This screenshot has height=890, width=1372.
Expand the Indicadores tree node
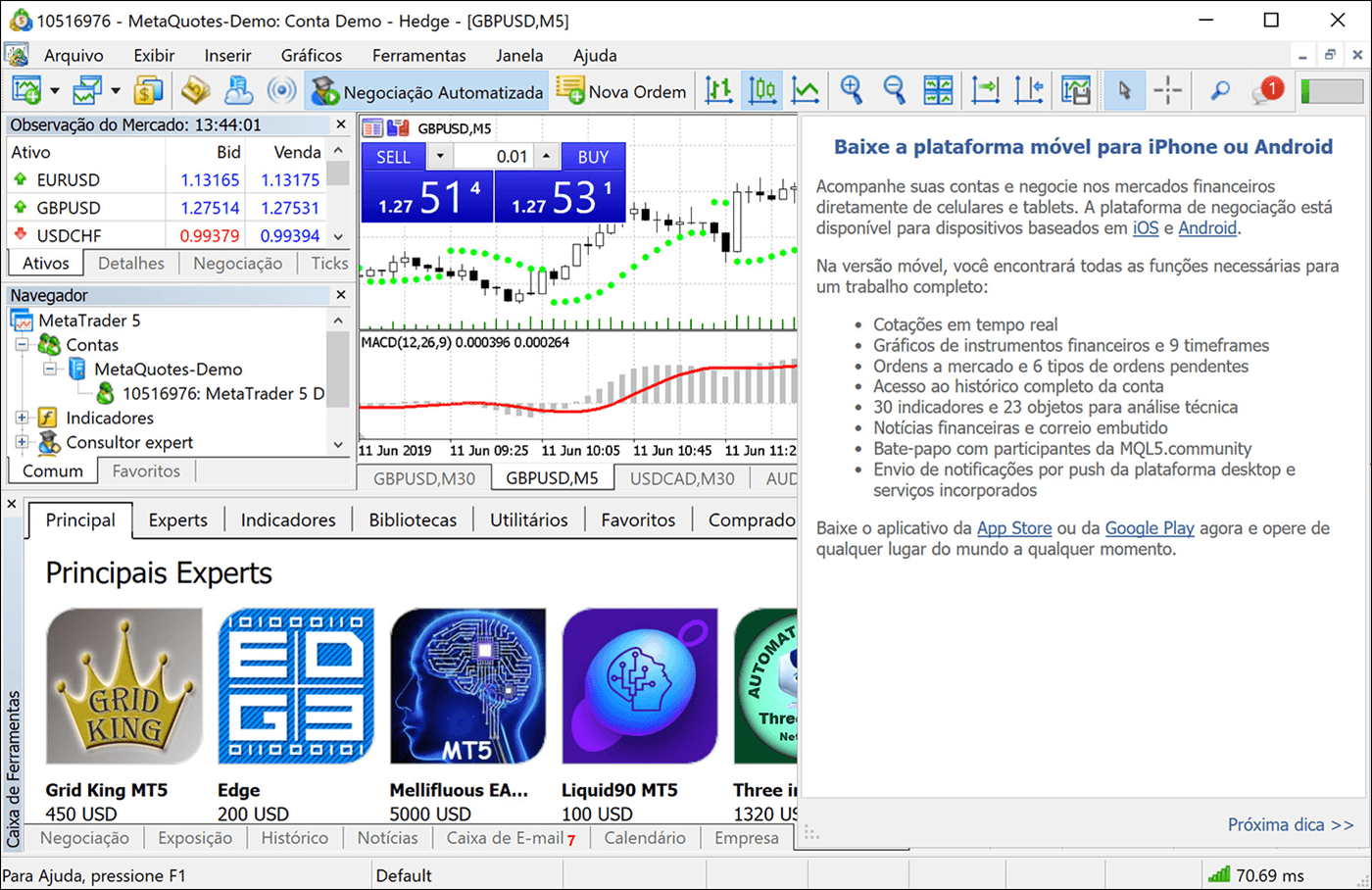pos(22,418)
